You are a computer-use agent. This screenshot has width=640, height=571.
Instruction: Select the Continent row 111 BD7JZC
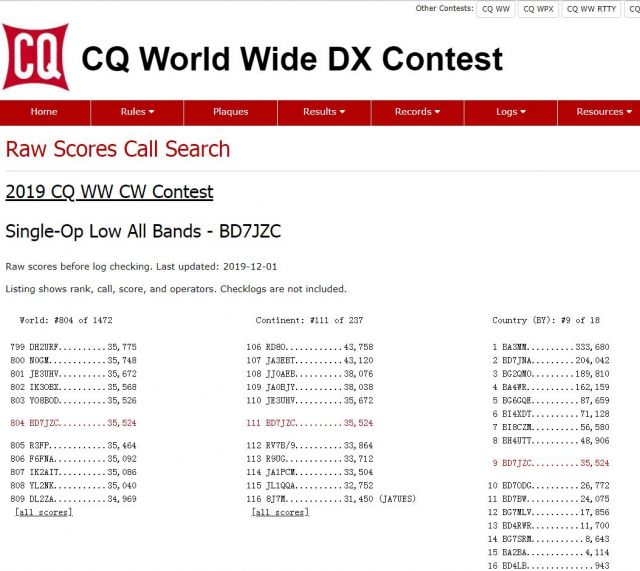point(310,423)
